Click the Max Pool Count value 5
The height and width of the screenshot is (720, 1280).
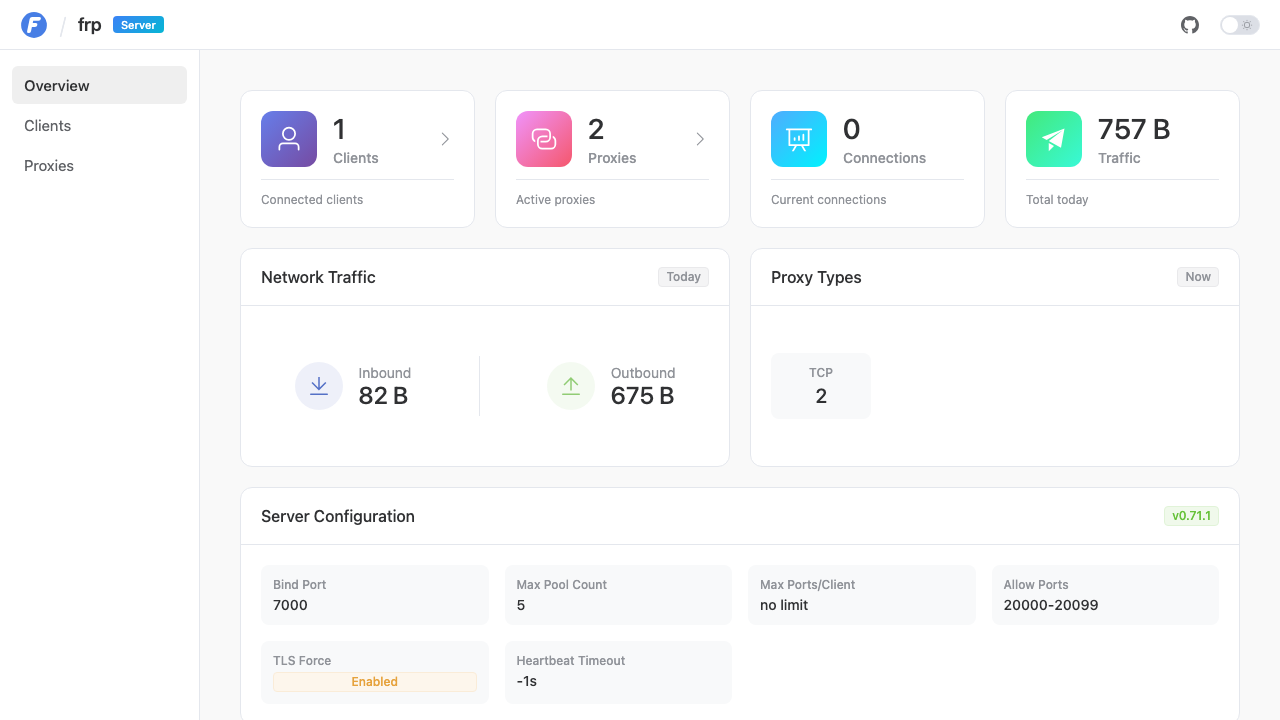click(x=521, y=605)
